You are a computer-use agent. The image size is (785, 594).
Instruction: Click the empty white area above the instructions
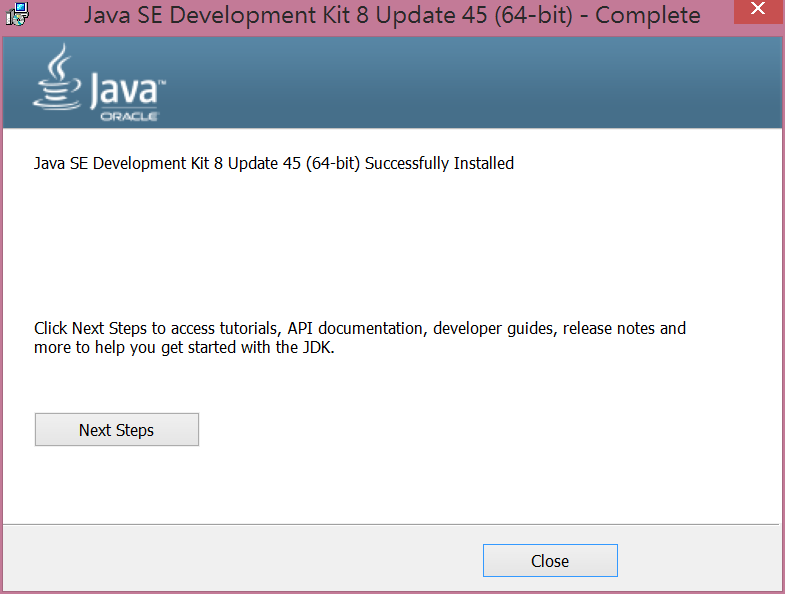click(390, 240)
